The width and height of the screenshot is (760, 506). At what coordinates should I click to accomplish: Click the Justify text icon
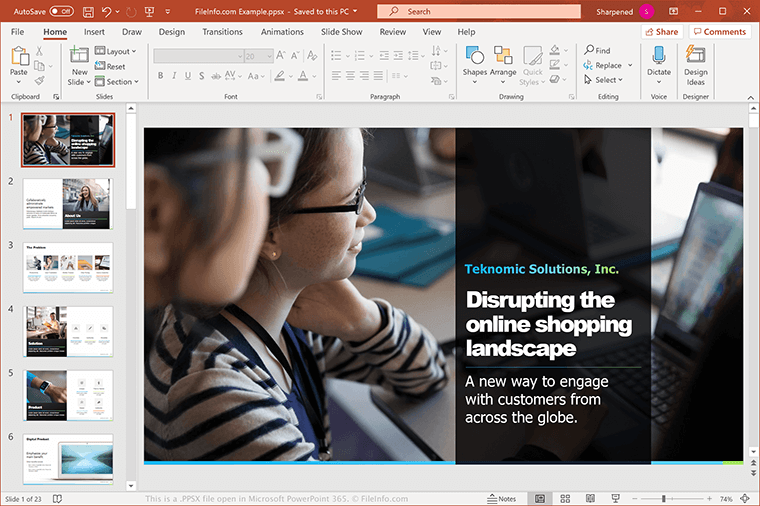(x=378, y=76)
